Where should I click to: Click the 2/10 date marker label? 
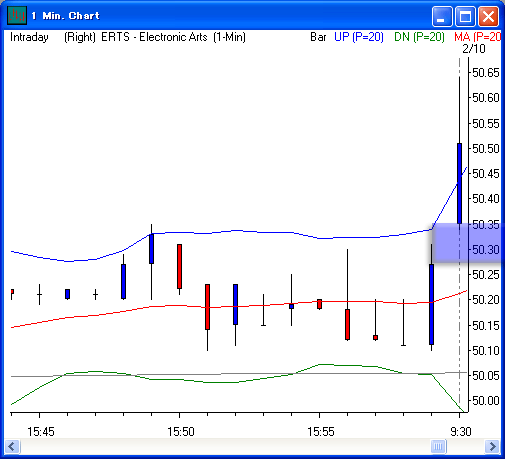[474, 49]
